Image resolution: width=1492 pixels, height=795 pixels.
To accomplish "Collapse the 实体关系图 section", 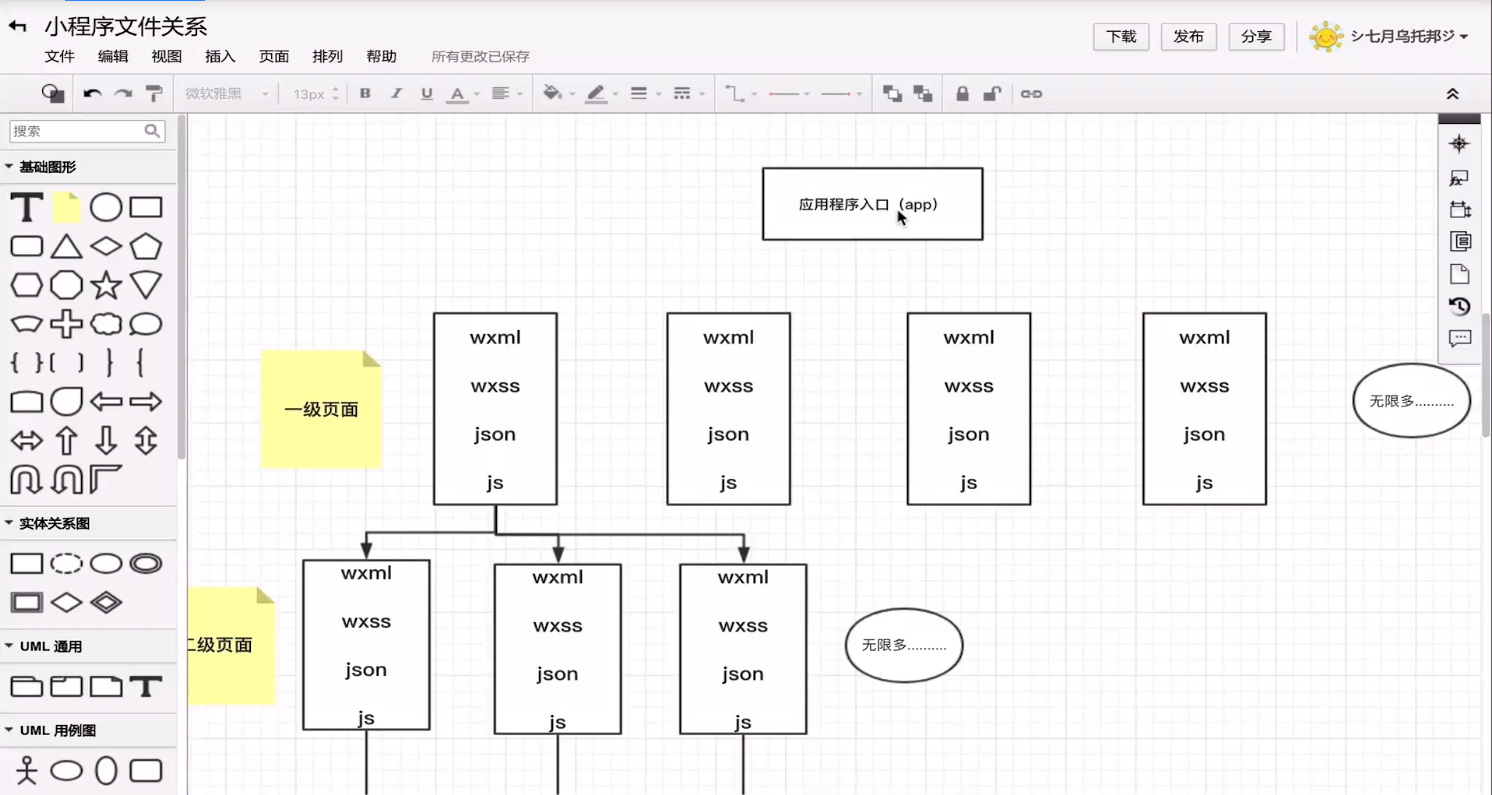I will coord(47,523).
